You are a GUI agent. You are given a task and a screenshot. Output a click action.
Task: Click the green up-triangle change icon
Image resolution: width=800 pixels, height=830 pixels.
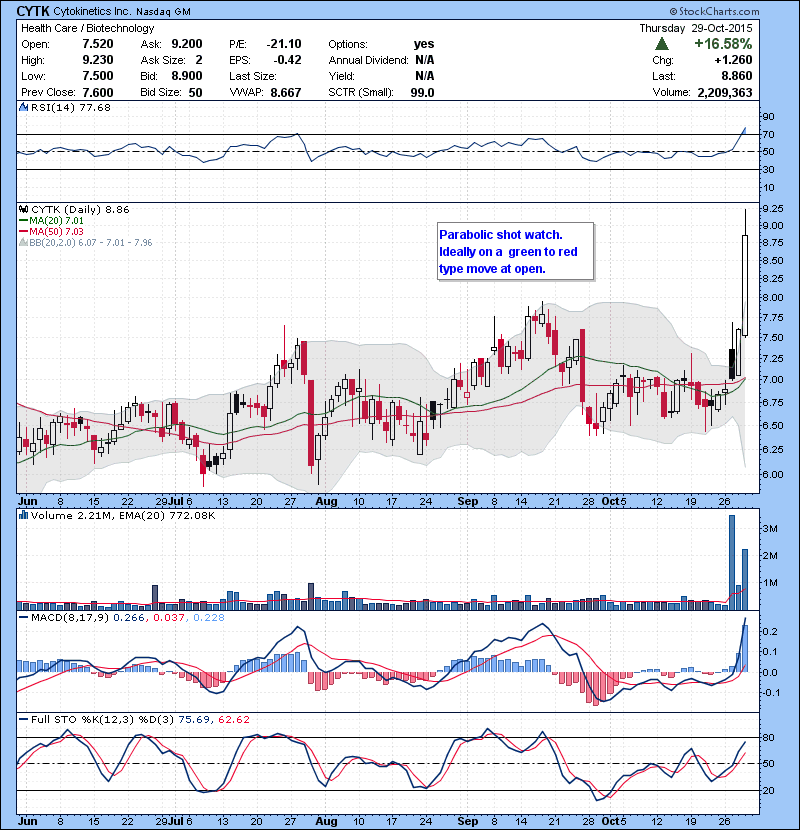[662, 44]
